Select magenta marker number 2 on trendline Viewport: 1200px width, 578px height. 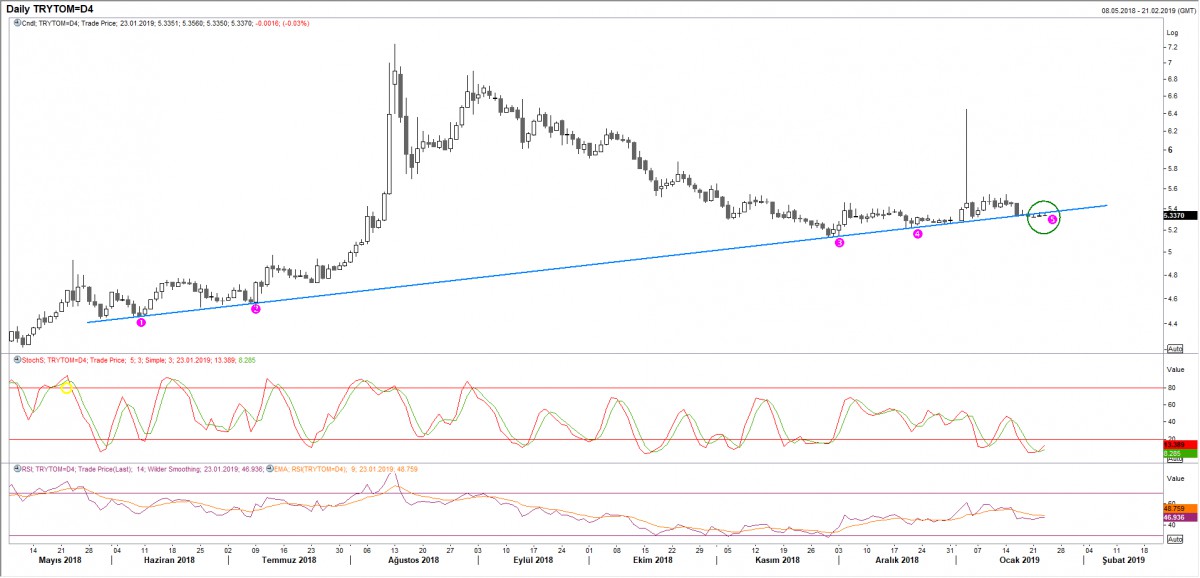click(255, 309)
